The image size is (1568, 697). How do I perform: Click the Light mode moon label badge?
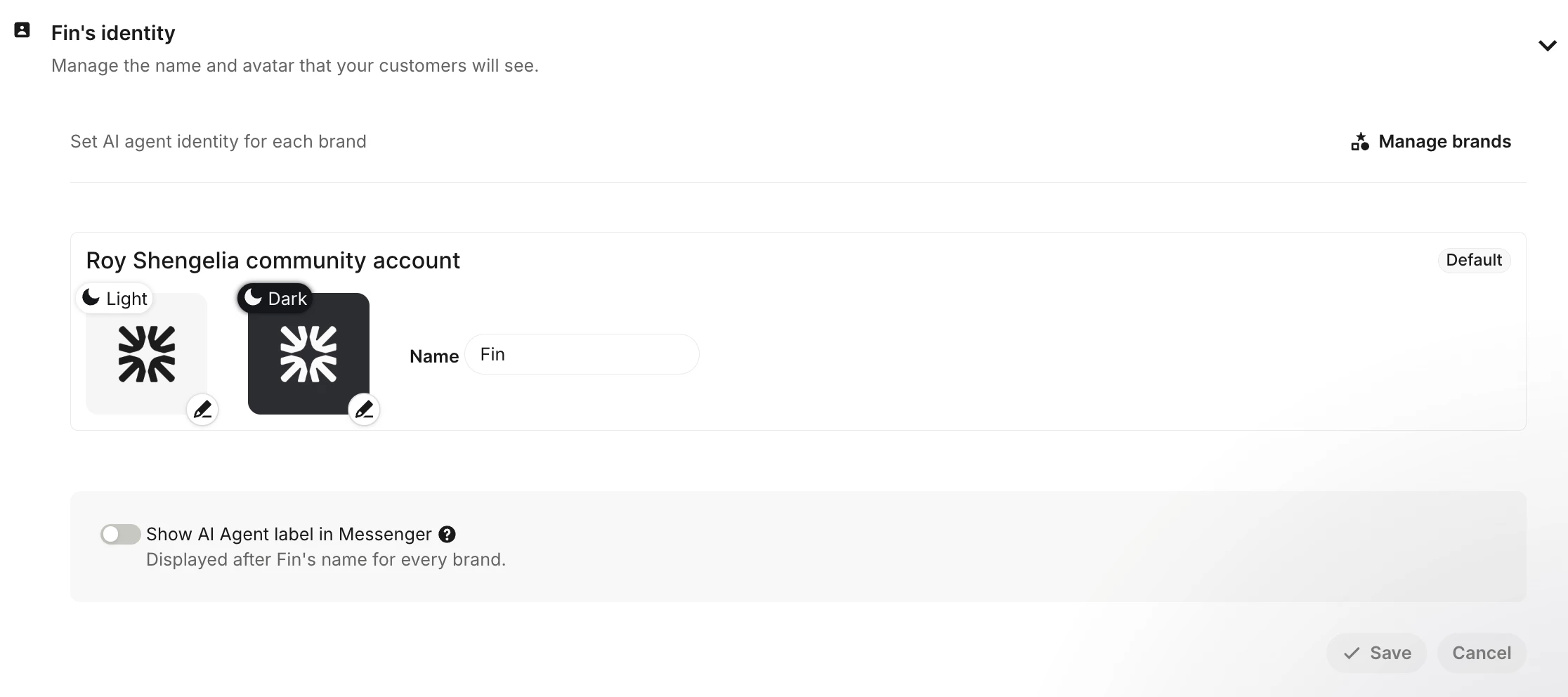[x=115, y=298]
